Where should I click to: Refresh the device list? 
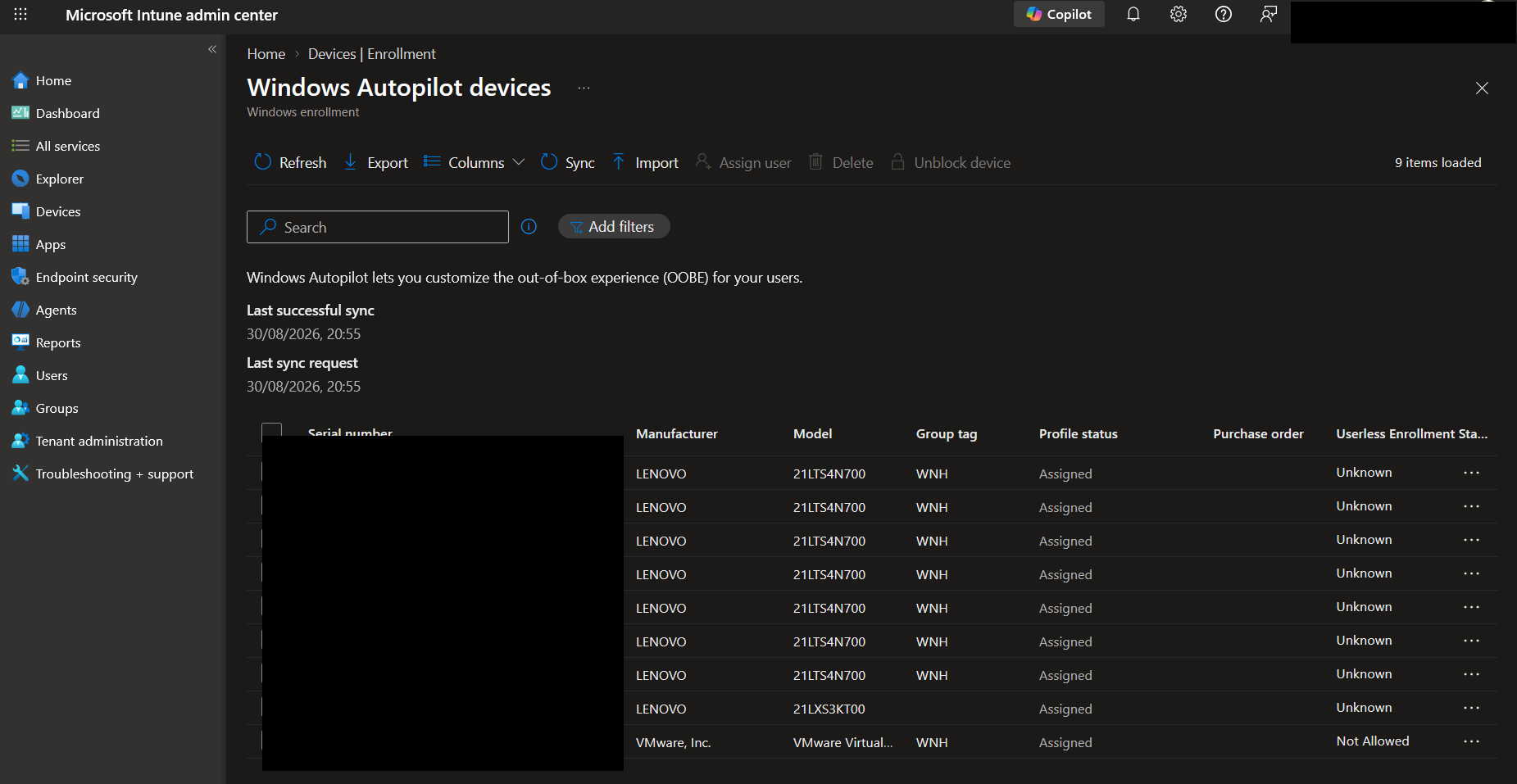[290, 162]
